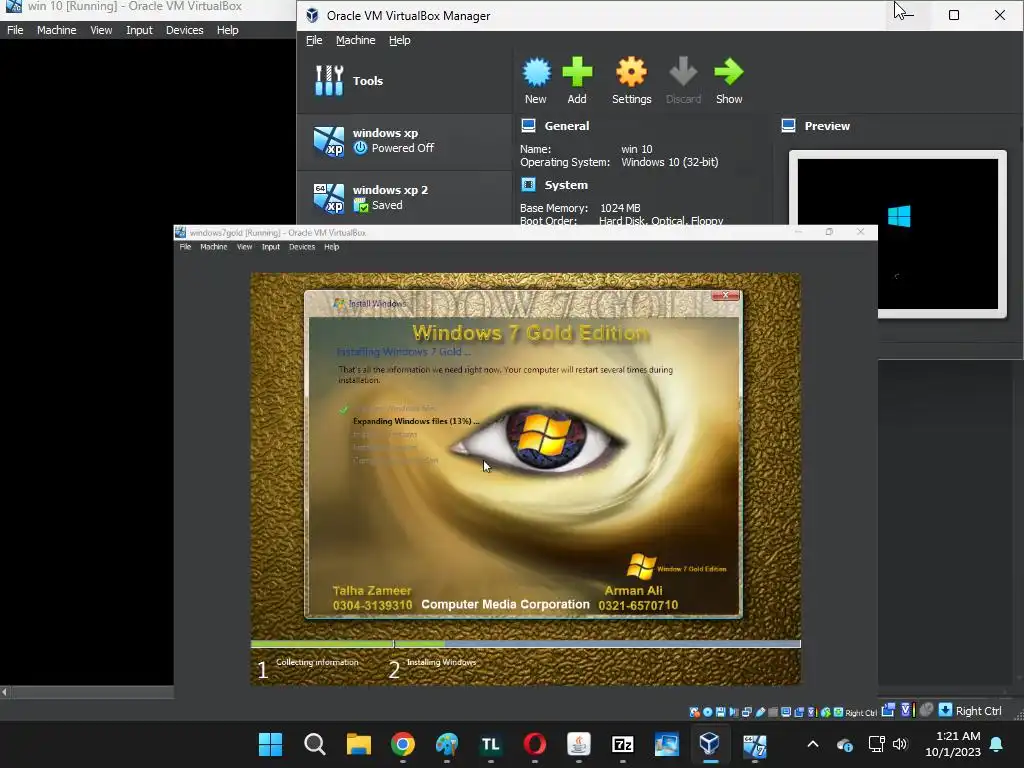Viewport: 1024px width, 768px height.
Task: Open the Devices menu in win 10 window
Action: pyautogui.click(x=185, y=30)
